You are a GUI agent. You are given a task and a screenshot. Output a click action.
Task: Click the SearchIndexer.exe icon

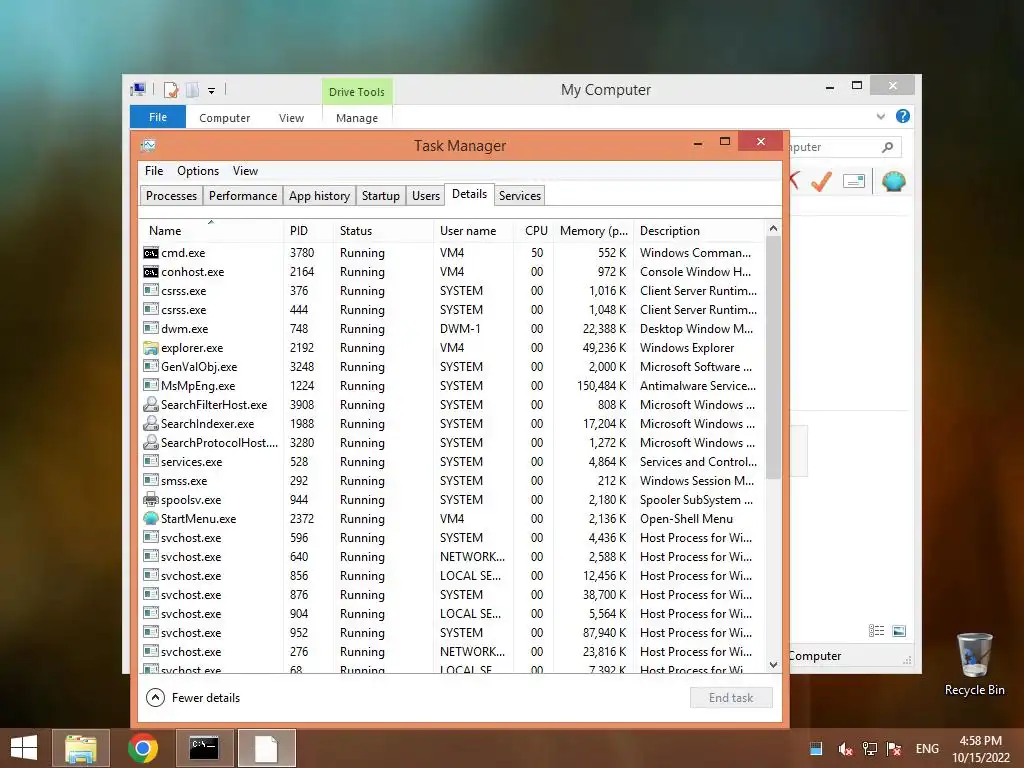coord(151,423)
